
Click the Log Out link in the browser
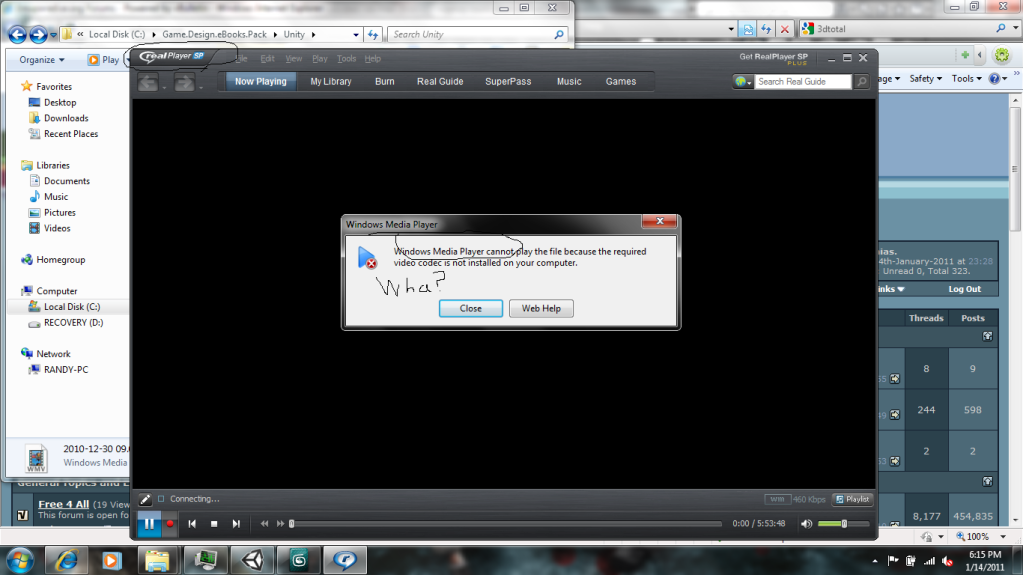[964, 289]
